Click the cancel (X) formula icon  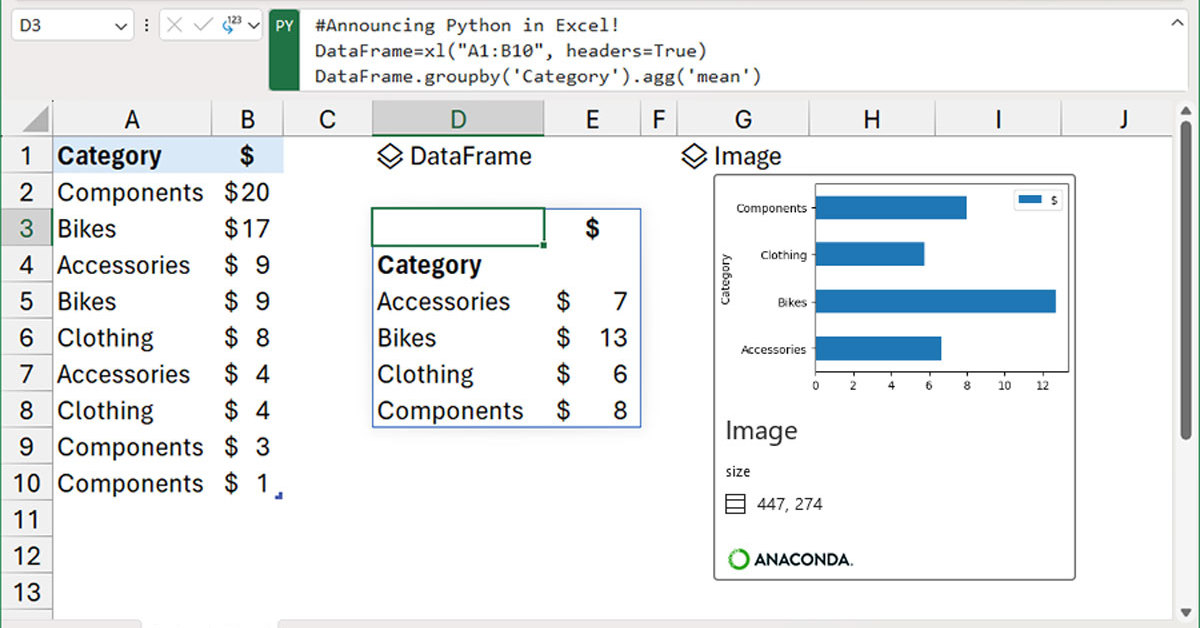click(x=175, y=25)
